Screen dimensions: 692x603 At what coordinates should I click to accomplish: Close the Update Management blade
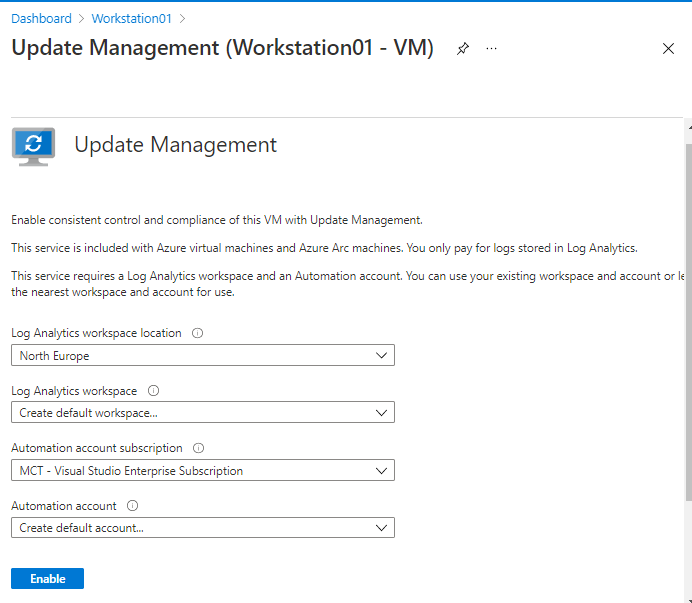668,49
